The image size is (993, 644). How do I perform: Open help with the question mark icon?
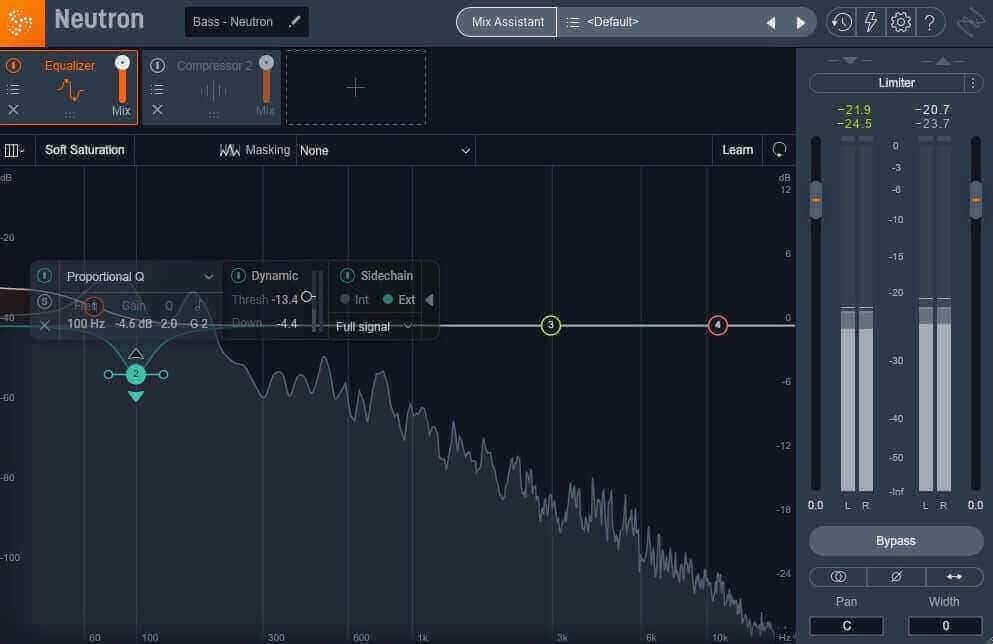pyautogui.click(x=930, y=23)
